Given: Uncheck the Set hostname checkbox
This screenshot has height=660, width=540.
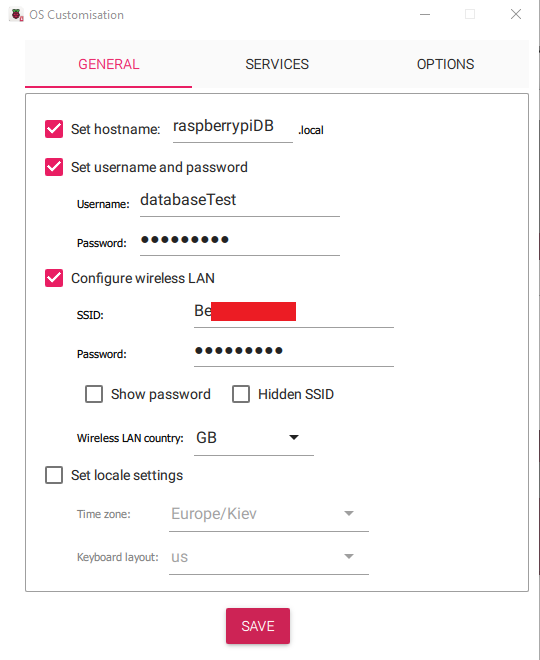Looking at the screenshot, I should (54, 129).
